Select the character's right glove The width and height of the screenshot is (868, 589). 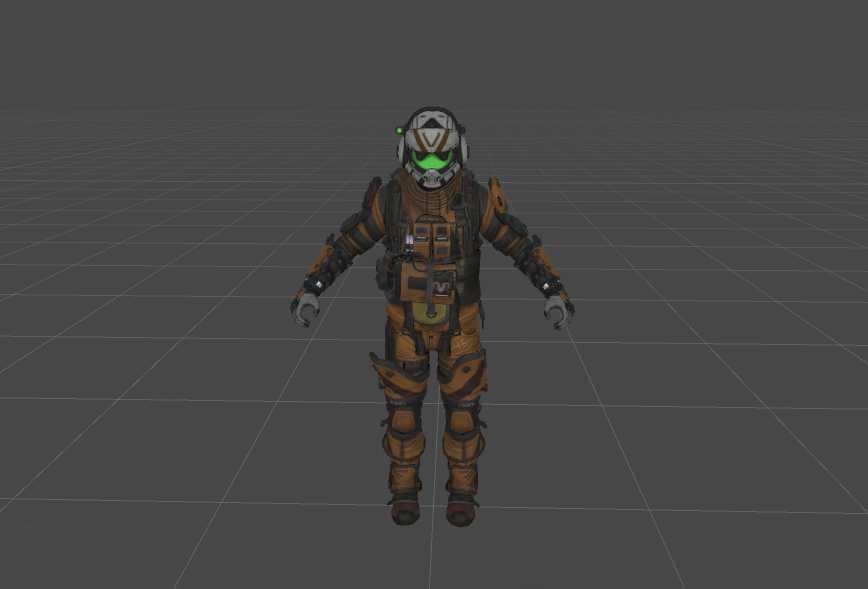(x=305, y=308)
